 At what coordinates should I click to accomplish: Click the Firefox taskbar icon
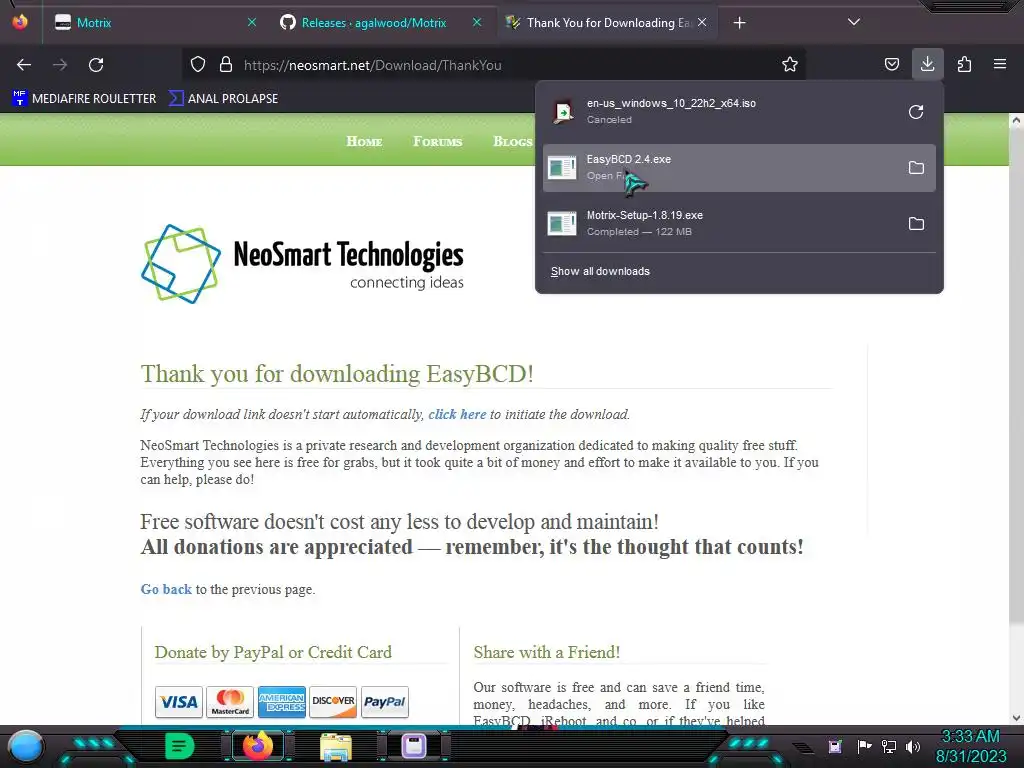pyautogui.click(x=257, y=746)
